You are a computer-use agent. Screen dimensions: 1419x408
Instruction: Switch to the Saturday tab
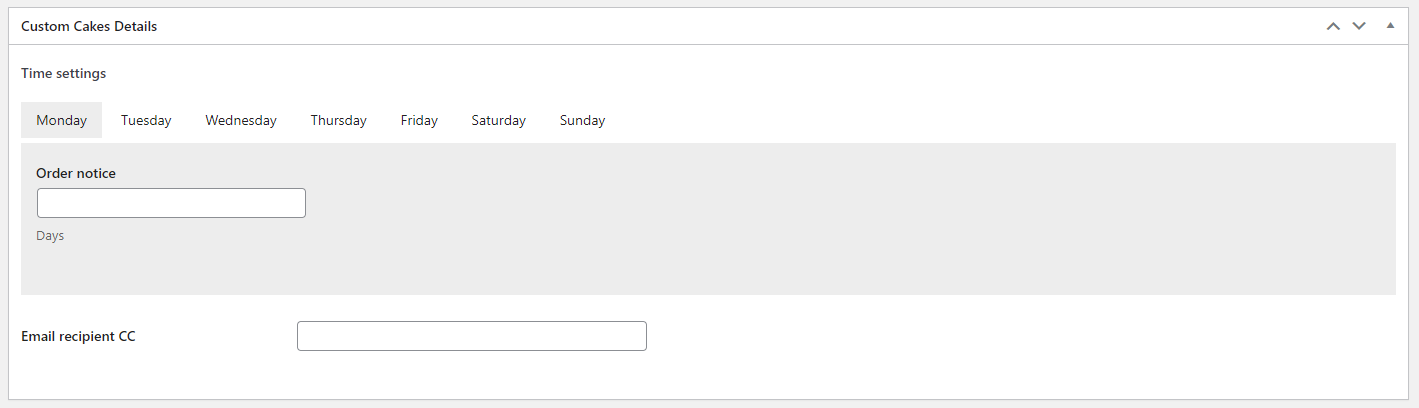pyautogui.click(x=498, y=120)
